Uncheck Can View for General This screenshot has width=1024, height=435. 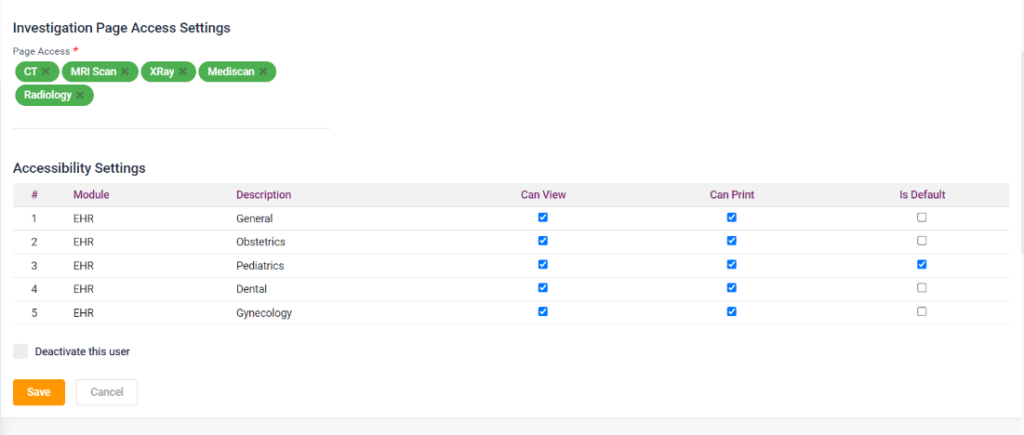click(x=543, y=217)
